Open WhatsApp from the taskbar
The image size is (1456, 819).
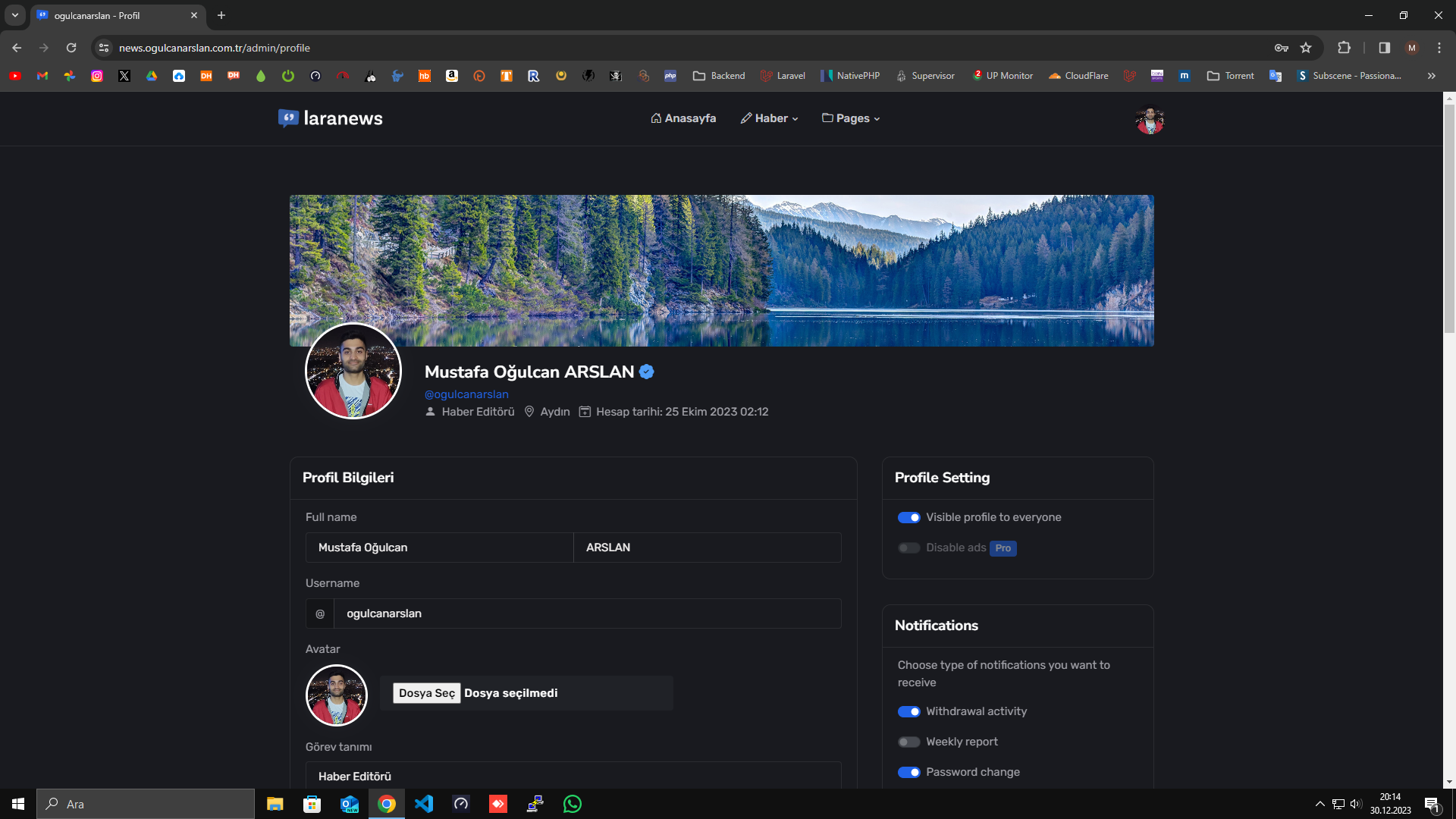[573, 804]
